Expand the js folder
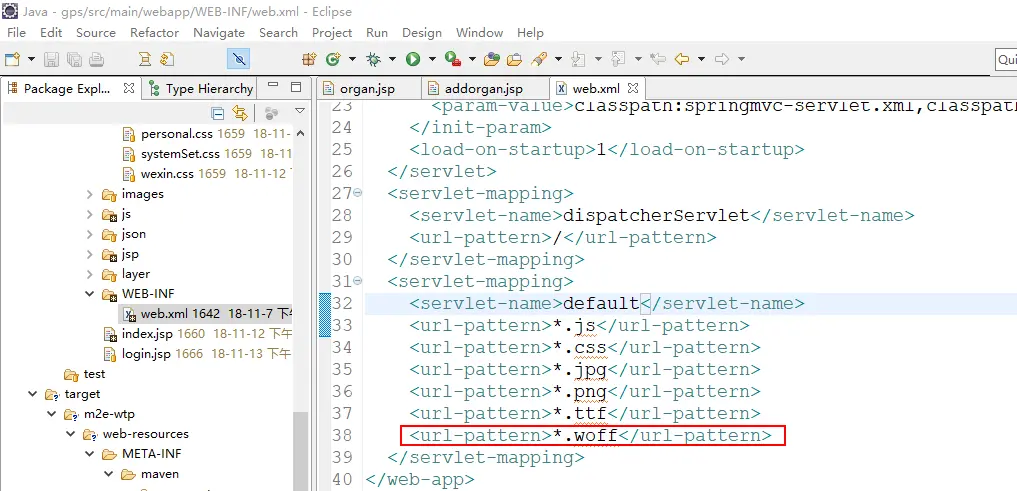Image resolution: width=1017 pixels, height=491 pixels. (x=90, y=214)
